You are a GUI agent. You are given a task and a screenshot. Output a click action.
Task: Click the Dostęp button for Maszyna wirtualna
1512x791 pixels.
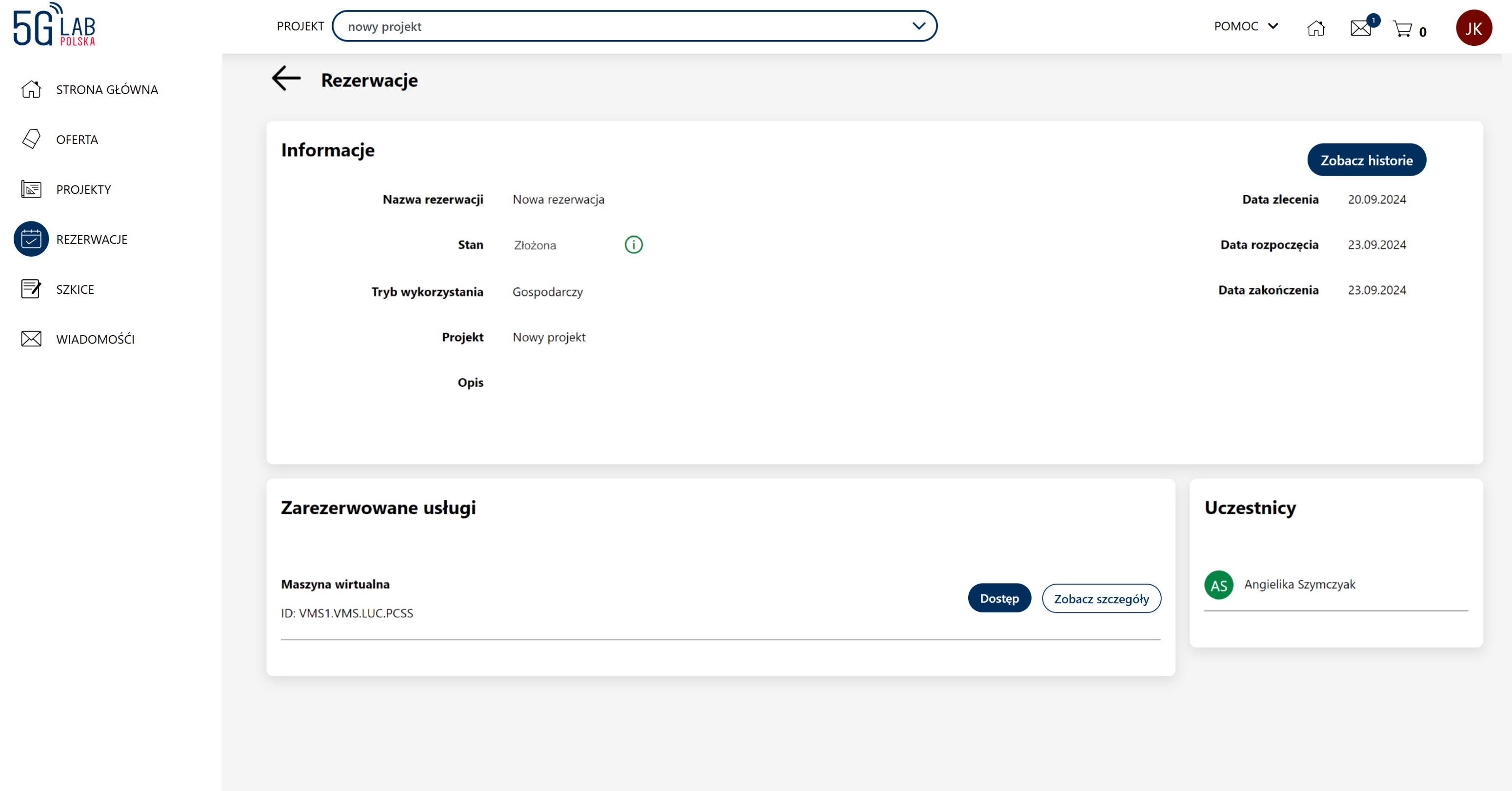coord(999,598)
